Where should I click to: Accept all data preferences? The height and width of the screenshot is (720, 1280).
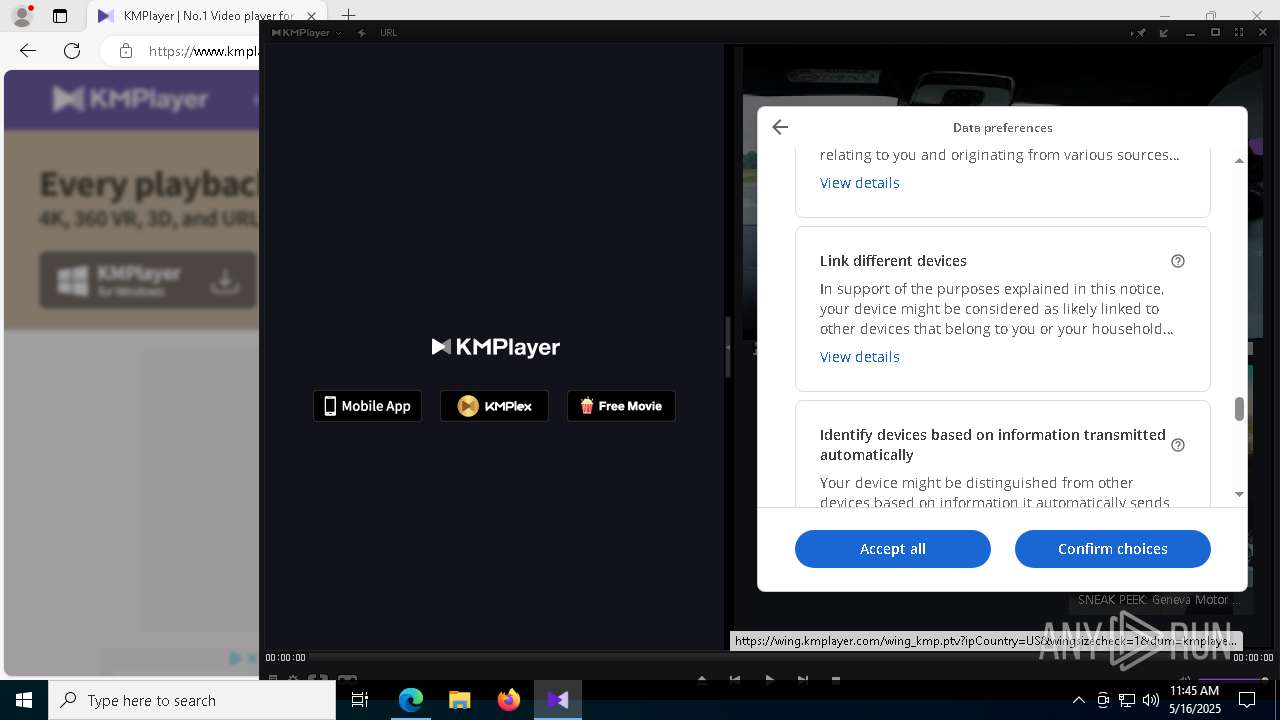pos(893,549)
